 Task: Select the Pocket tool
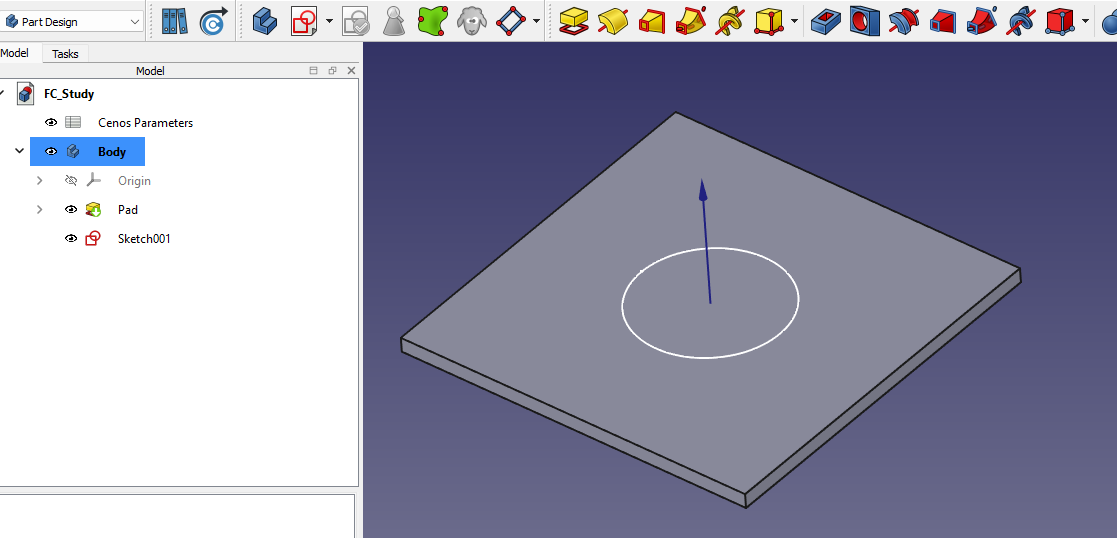click(x=826, y=22)
